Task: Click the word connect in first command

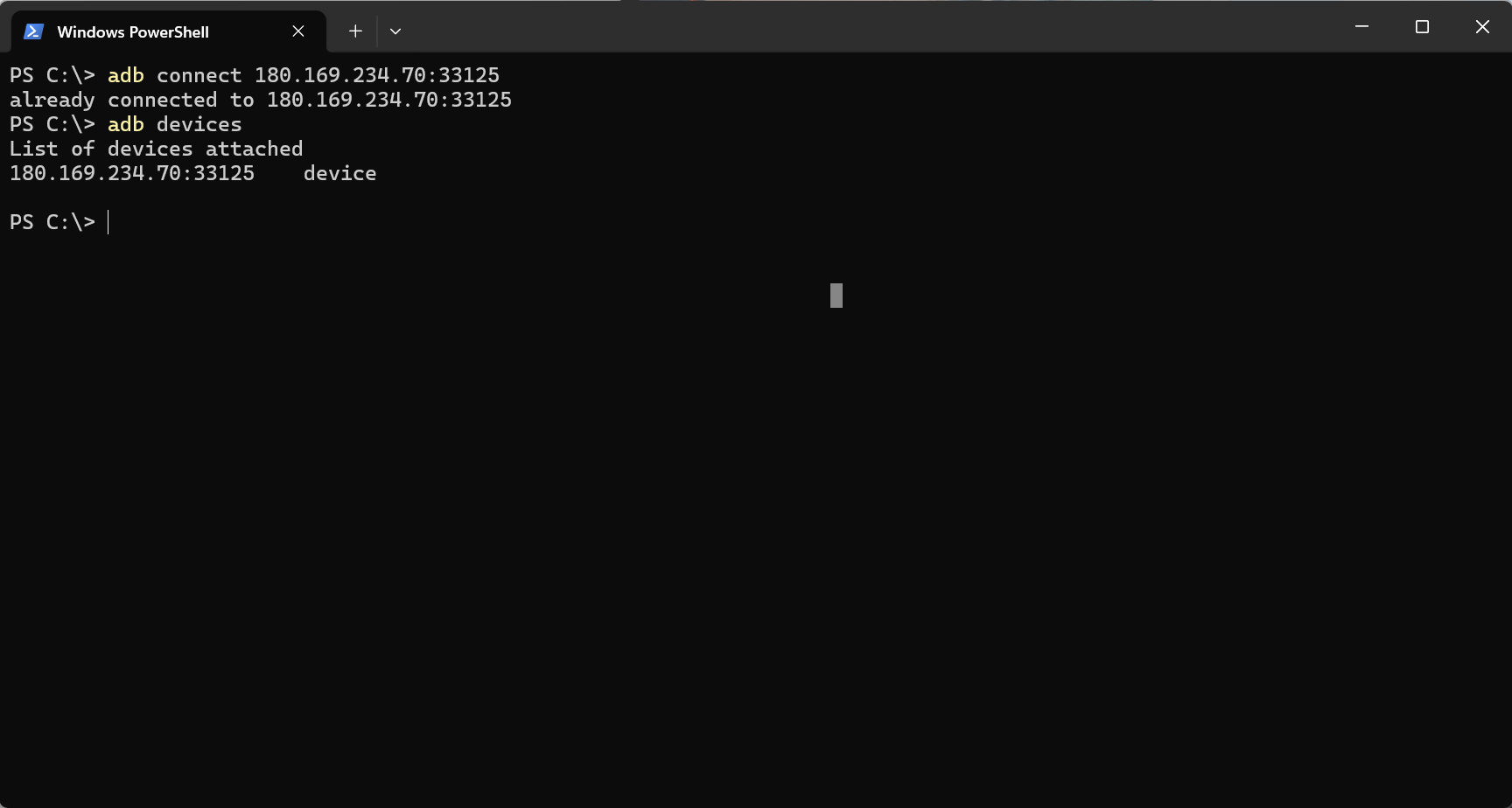Action: 199,75
